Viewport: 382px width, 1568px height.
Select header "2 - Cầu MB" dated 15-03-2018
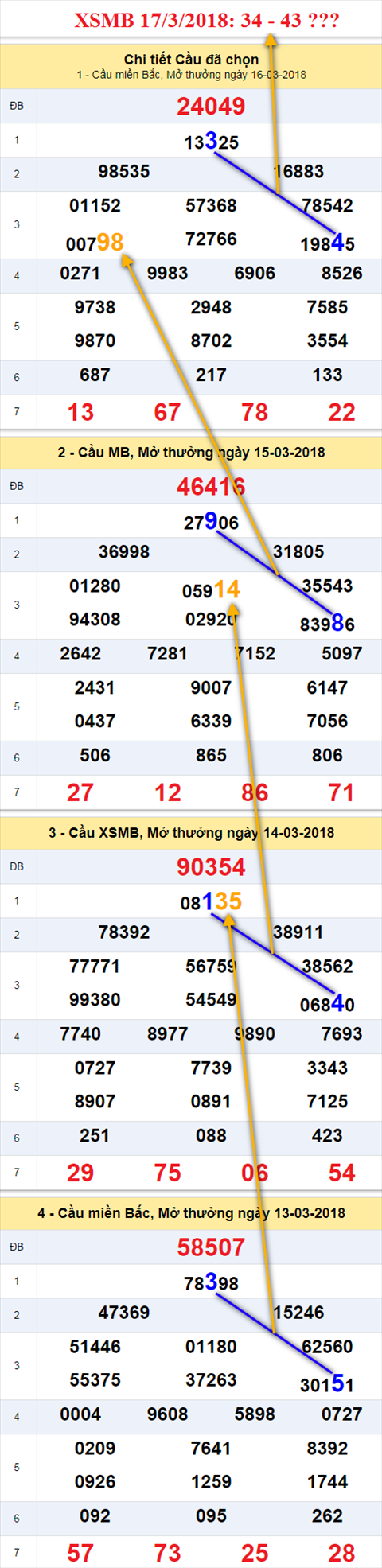(191, 452)
